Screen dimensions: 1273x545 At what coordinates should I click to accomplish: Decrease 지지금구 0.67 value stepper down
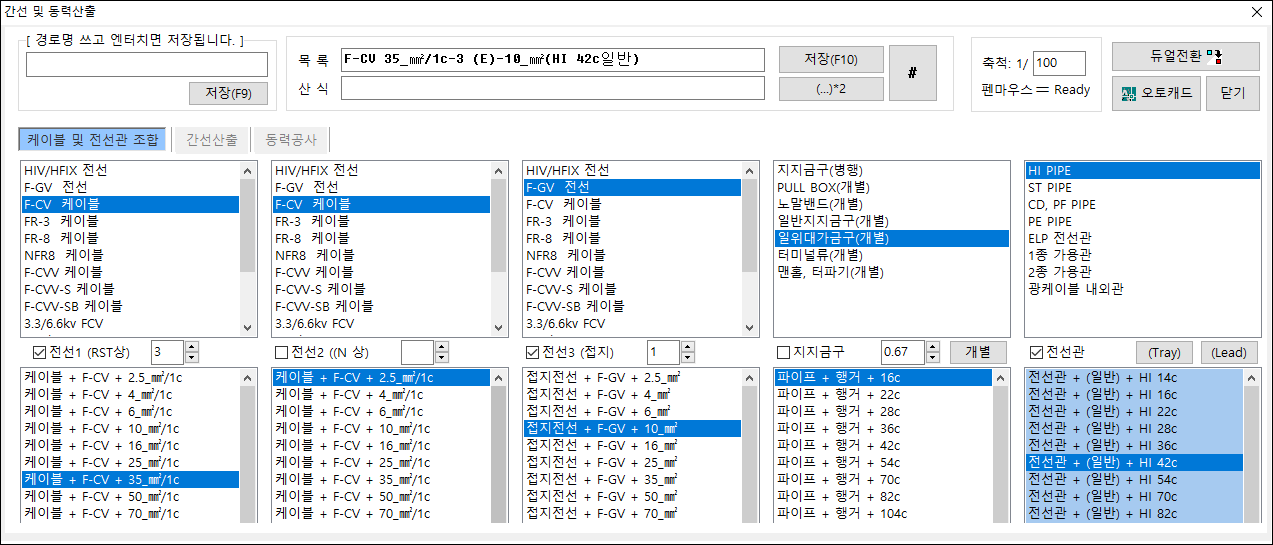pos(933,358)
